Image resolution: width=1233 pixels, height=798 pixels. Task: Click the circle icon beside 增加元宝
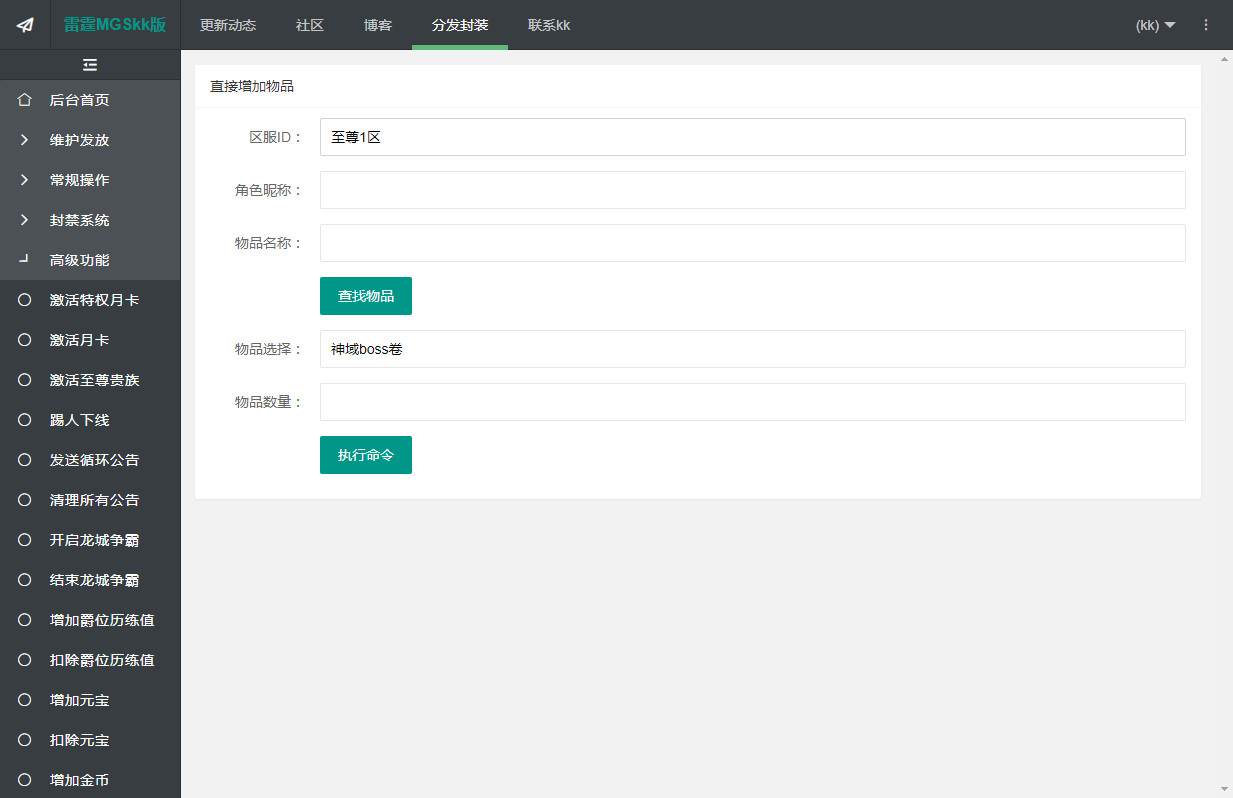(x=25, y=700)
